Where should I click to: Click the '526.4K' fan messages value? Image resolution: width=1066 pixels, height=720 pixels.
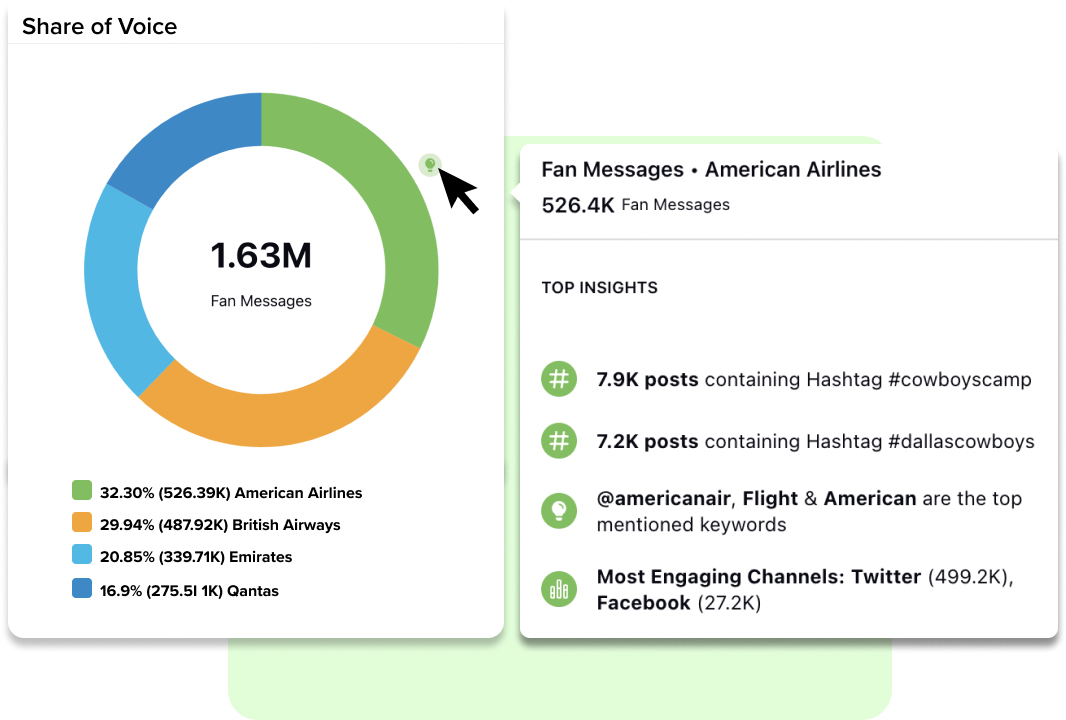pyautogui.click(x=578, y=205)
